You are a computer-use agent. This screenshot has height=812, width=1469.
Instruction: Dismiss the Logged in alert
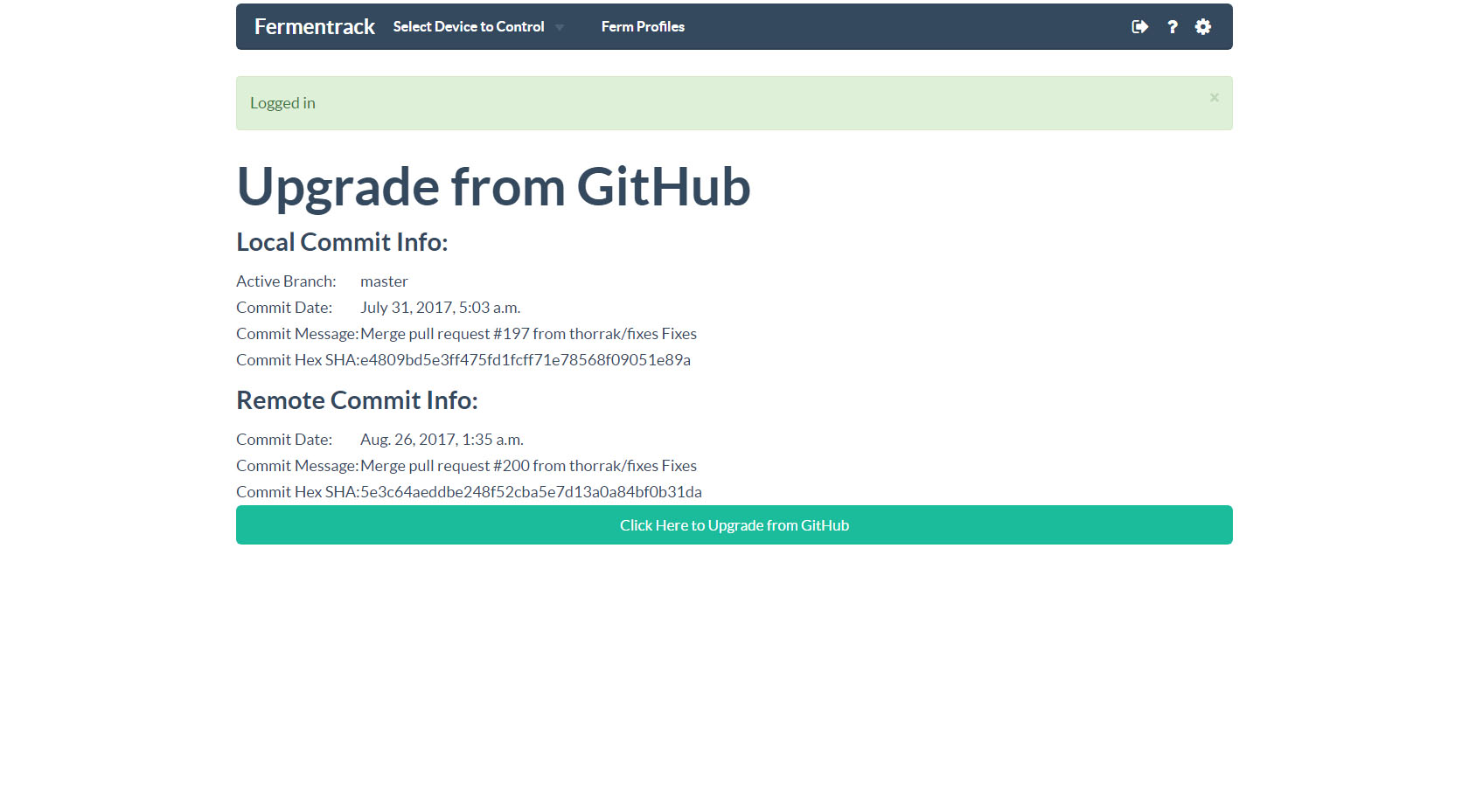click(1214, 98)
